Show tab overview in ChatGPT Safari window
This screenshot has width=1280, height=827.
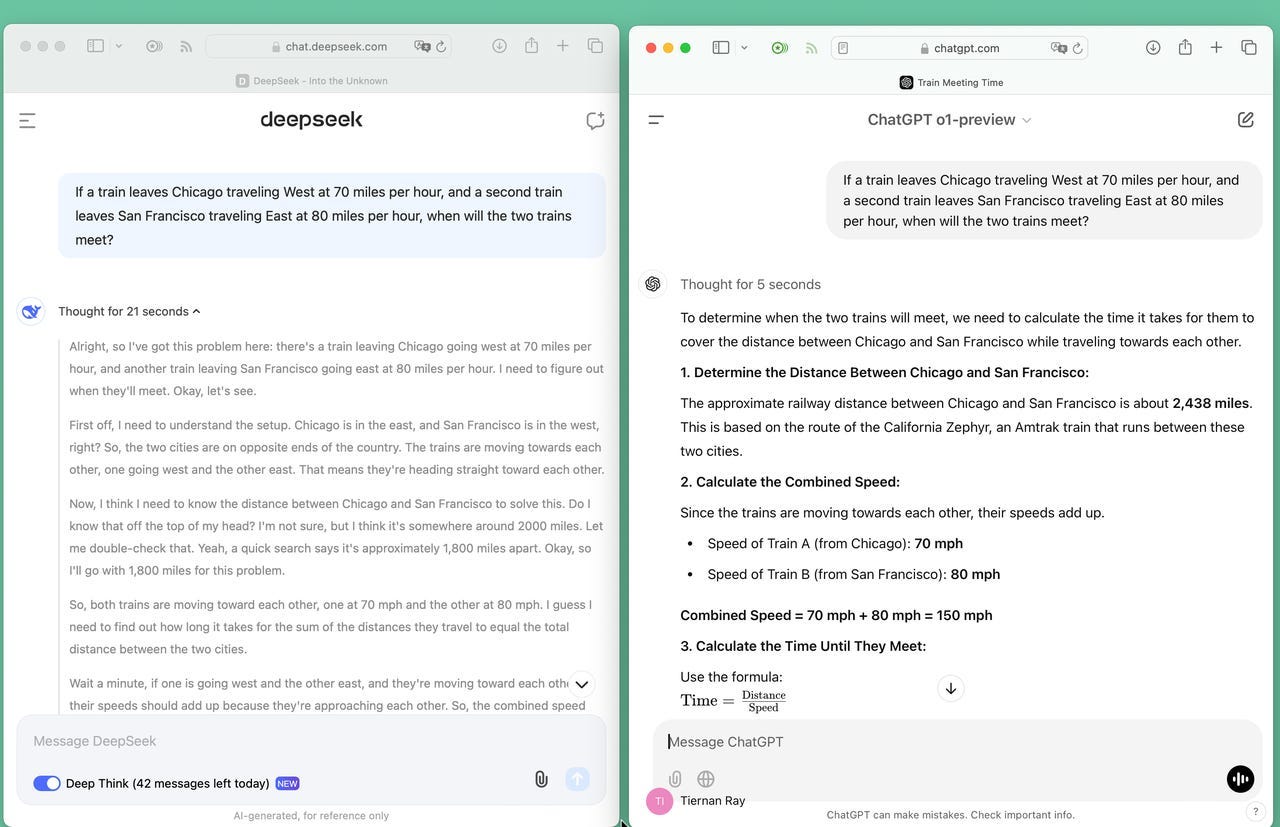pyautogui.click(x=1249, y=47)
